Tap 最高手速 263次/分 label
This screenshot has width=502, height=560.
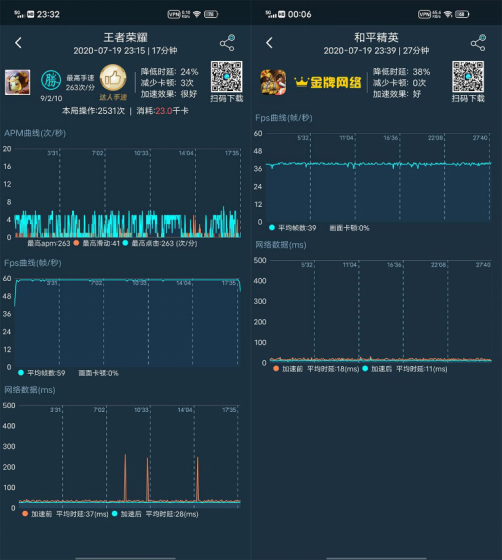tap(80, 82)
